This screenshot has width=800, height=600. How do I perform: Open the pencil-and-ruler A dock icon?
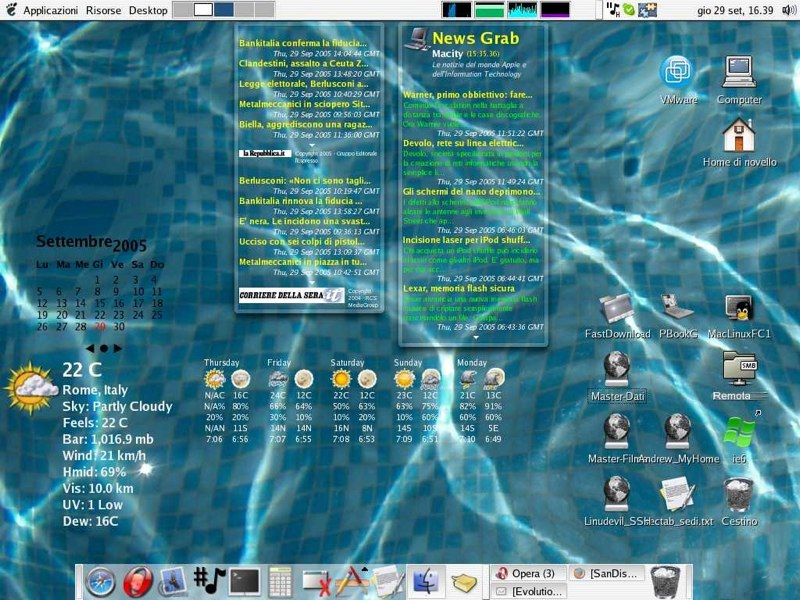click(352, 582)
